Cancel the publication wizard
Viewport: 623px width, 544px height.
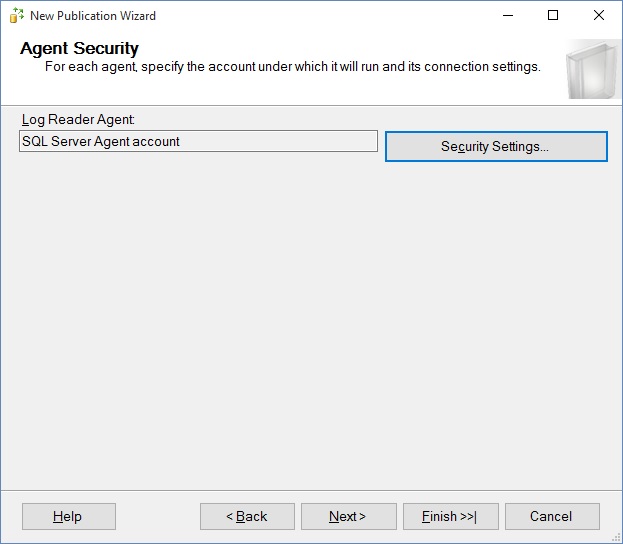552,516
